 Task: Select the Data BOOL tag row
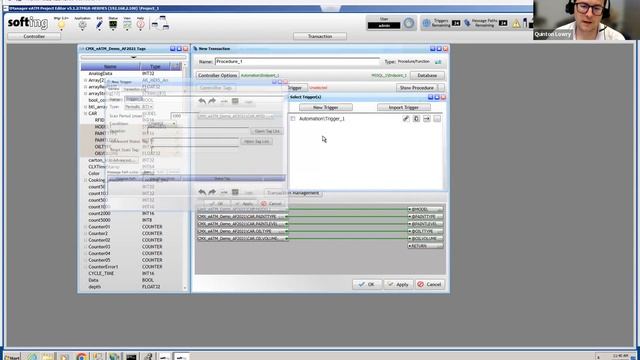click(131, 280)
